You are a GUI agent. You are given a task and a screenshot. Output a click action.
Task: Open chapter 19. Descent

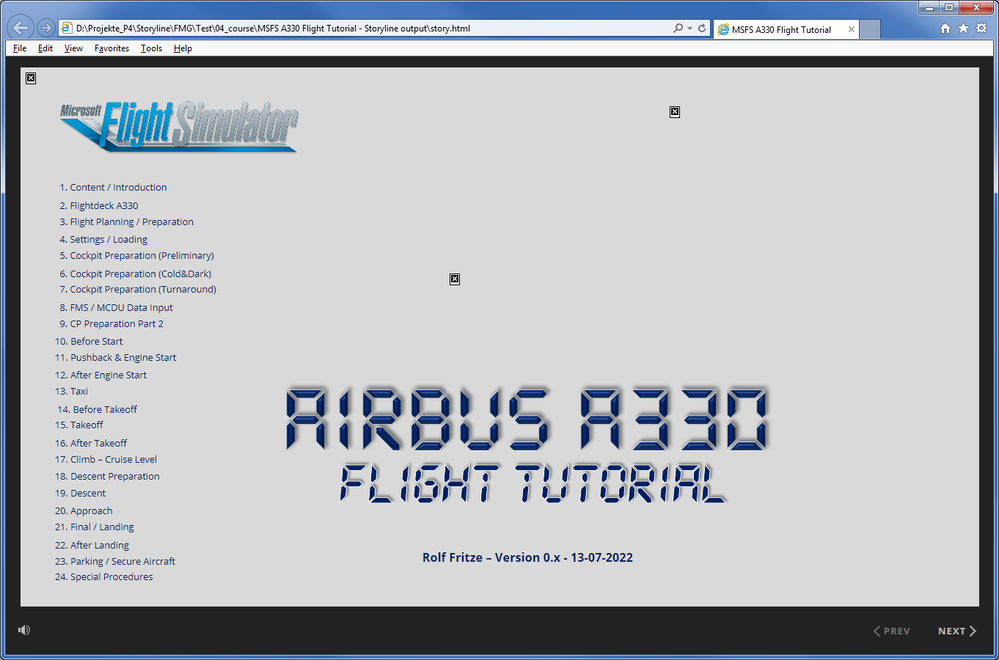pyautogui.click(x=80, y=493)
